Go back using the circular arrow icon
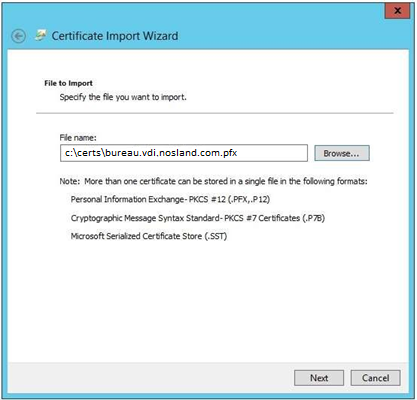This screenshot has width=417, height=400. tap(19, 36)
